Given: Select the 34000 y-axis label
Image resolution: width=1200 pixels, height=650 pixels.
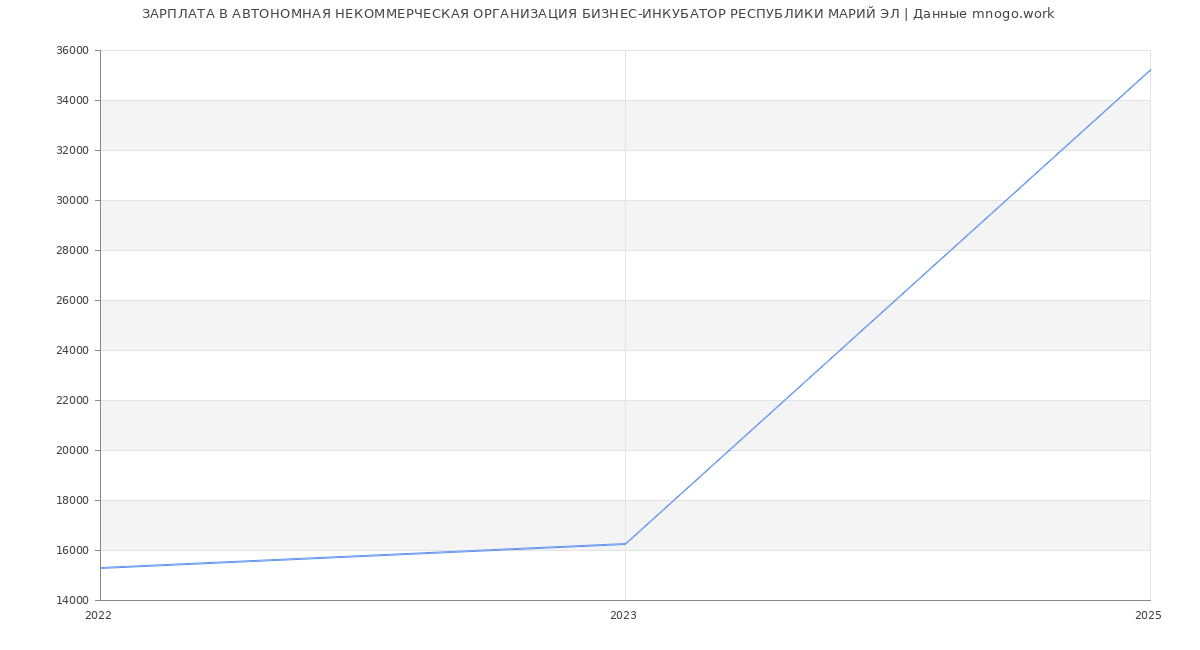Looking at the screenshot, I should pyautogui.click(x=72, y=101).
